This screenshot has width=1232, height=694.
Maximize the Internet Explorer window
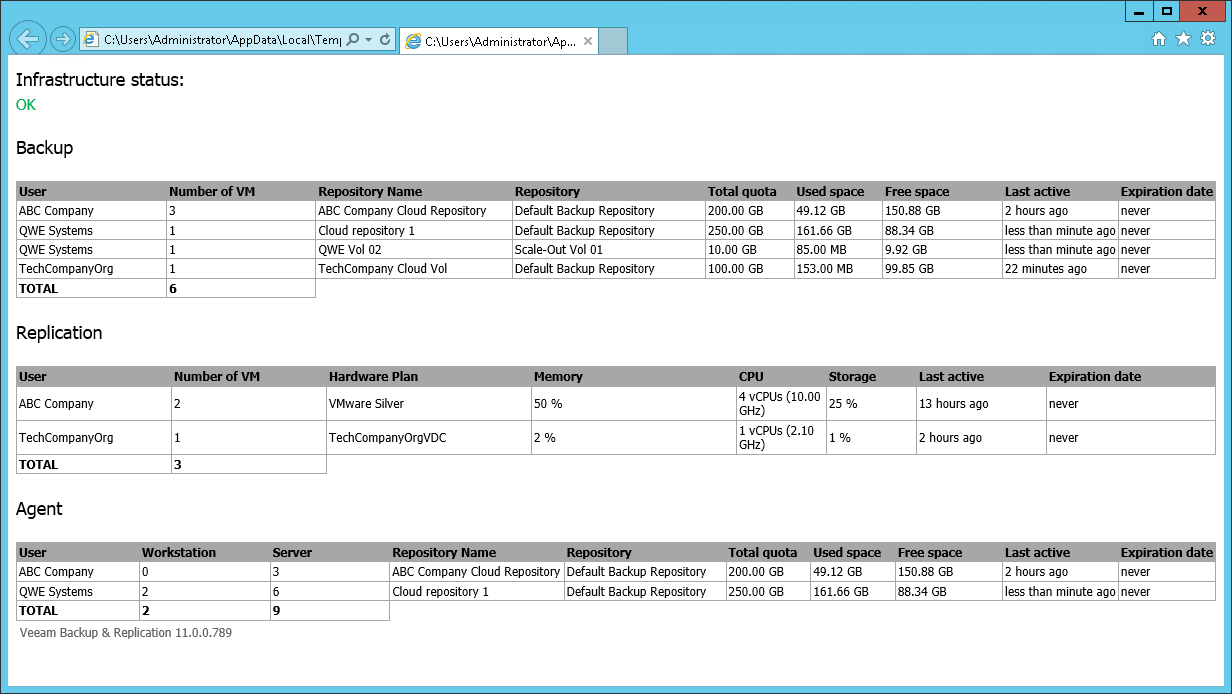1166,11
